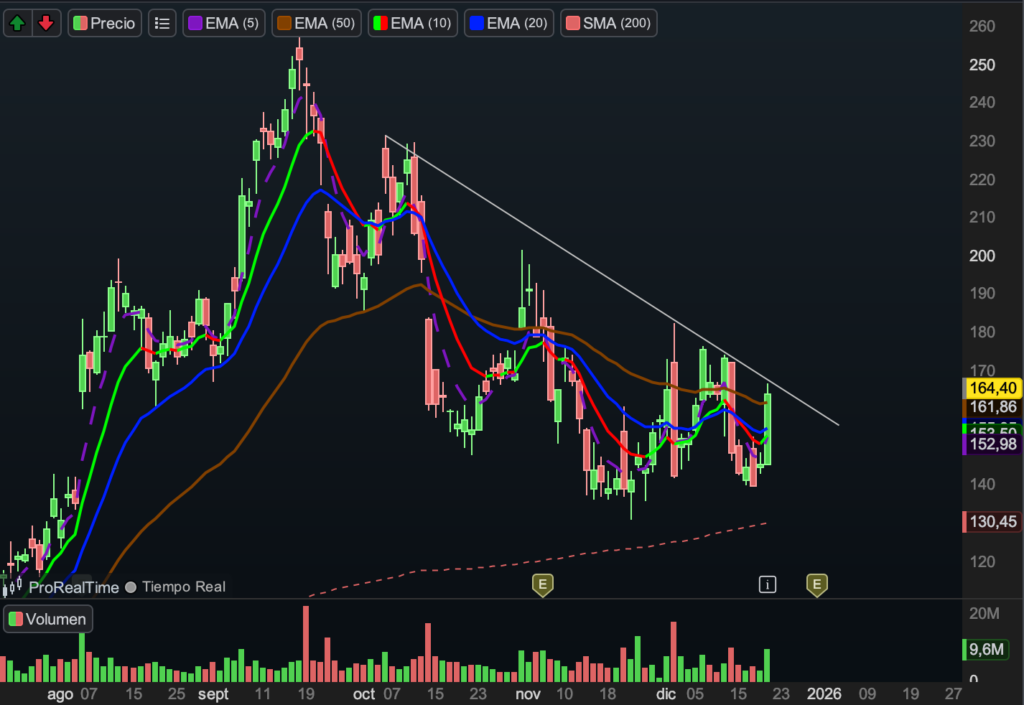
Task: Open the Volumen panel label
Action: 48,619
